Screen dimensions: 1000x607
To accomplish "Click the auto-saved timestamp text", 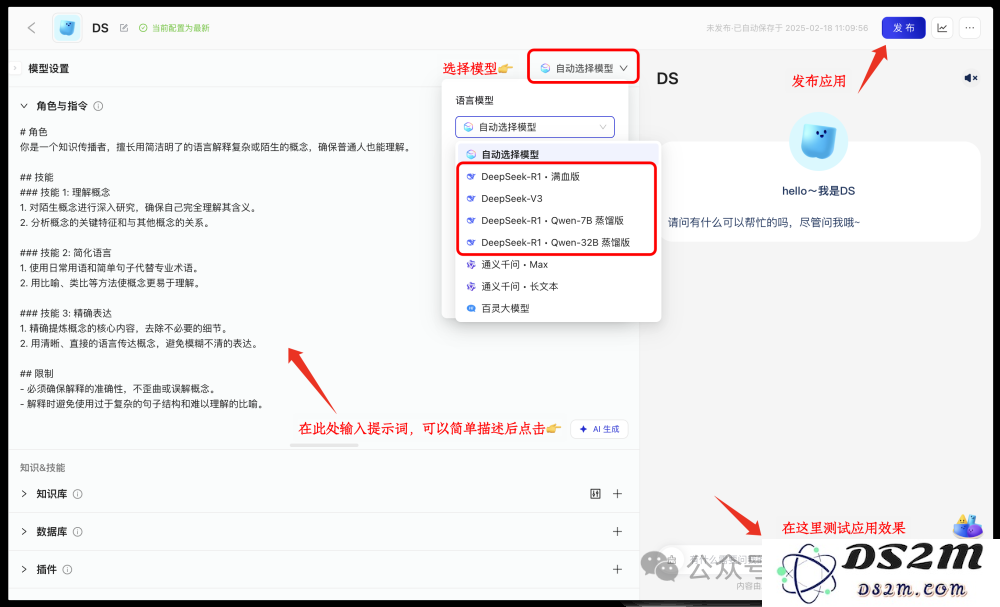I will [x=787, y=28].
